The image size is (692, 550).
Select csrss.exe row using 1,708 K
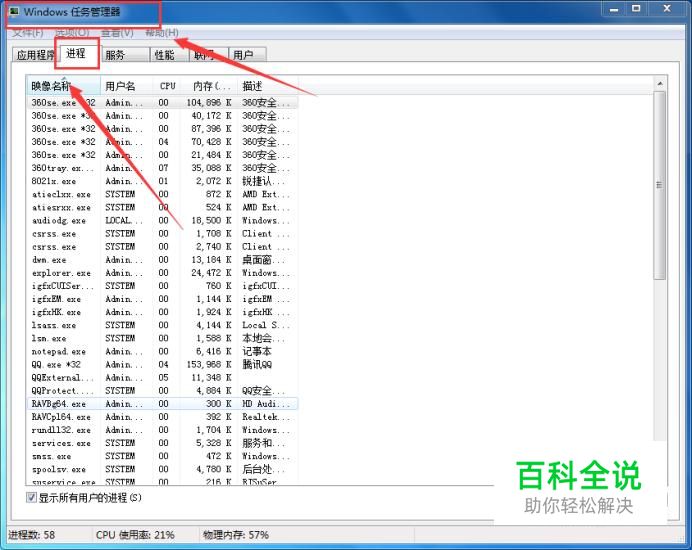[162, 234]
